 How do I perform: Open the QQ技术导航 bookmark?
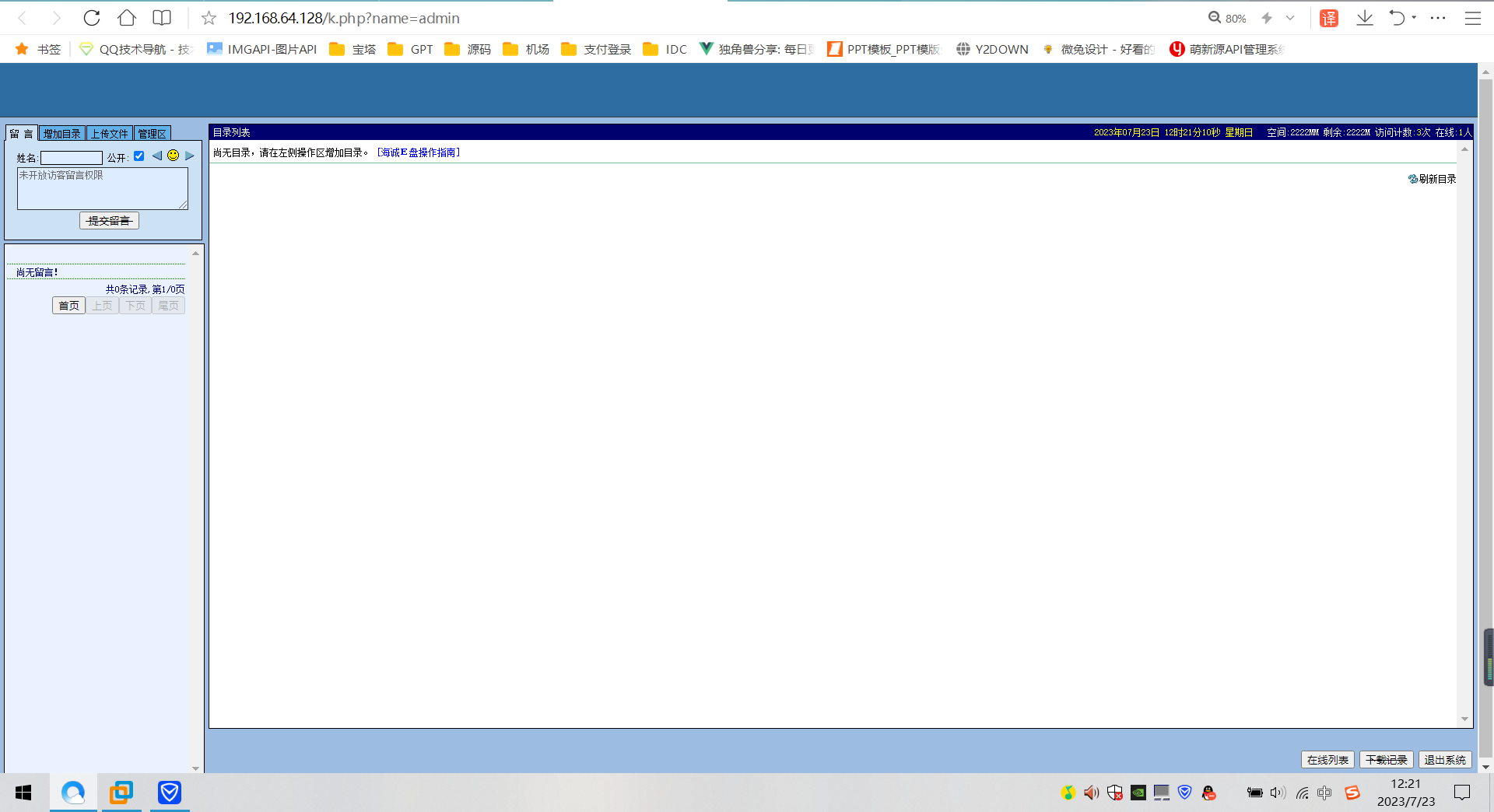click(x=135, y=49)
